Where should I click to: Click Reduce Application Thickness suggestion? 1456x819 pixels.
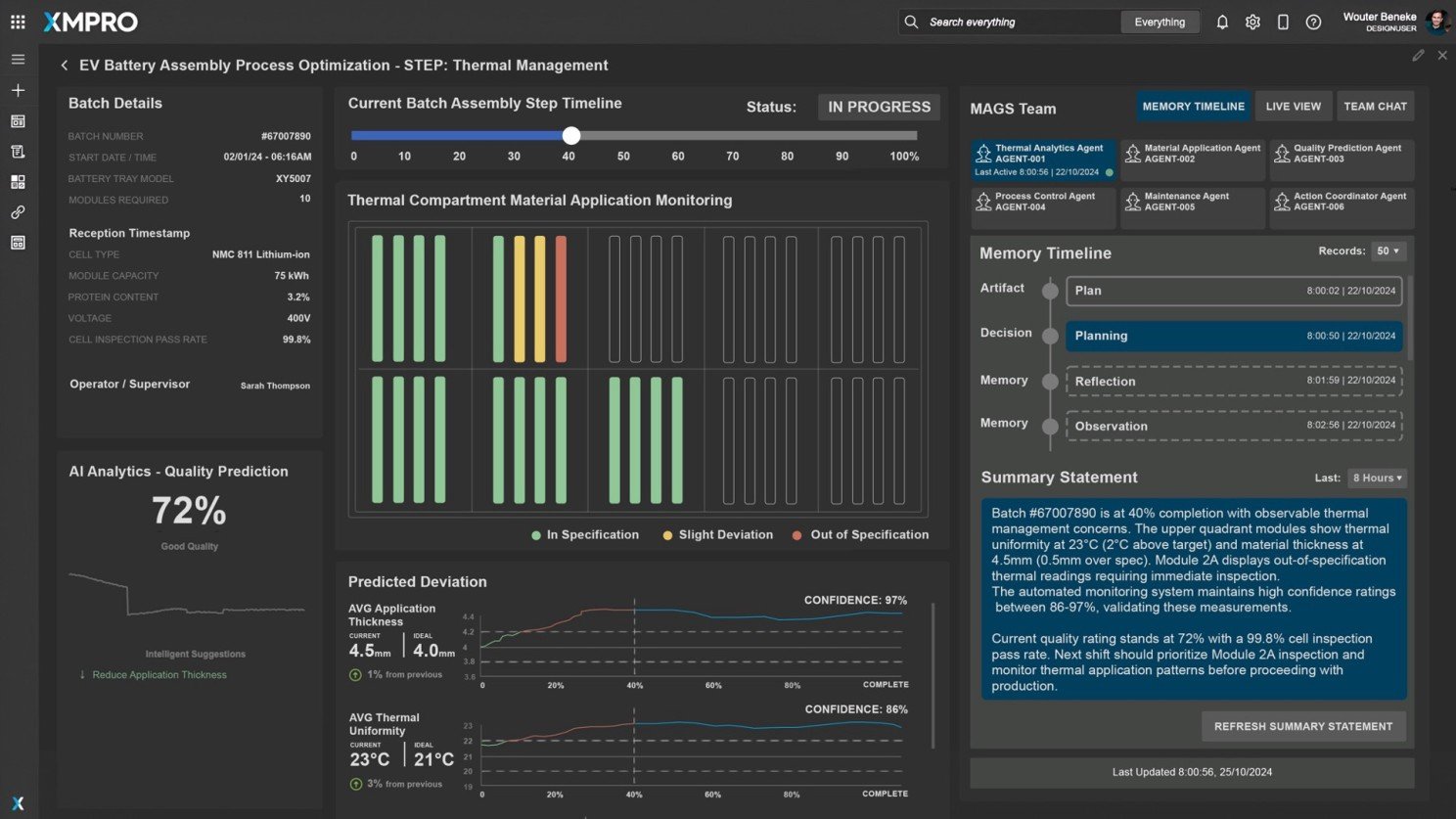pos(159,675)
